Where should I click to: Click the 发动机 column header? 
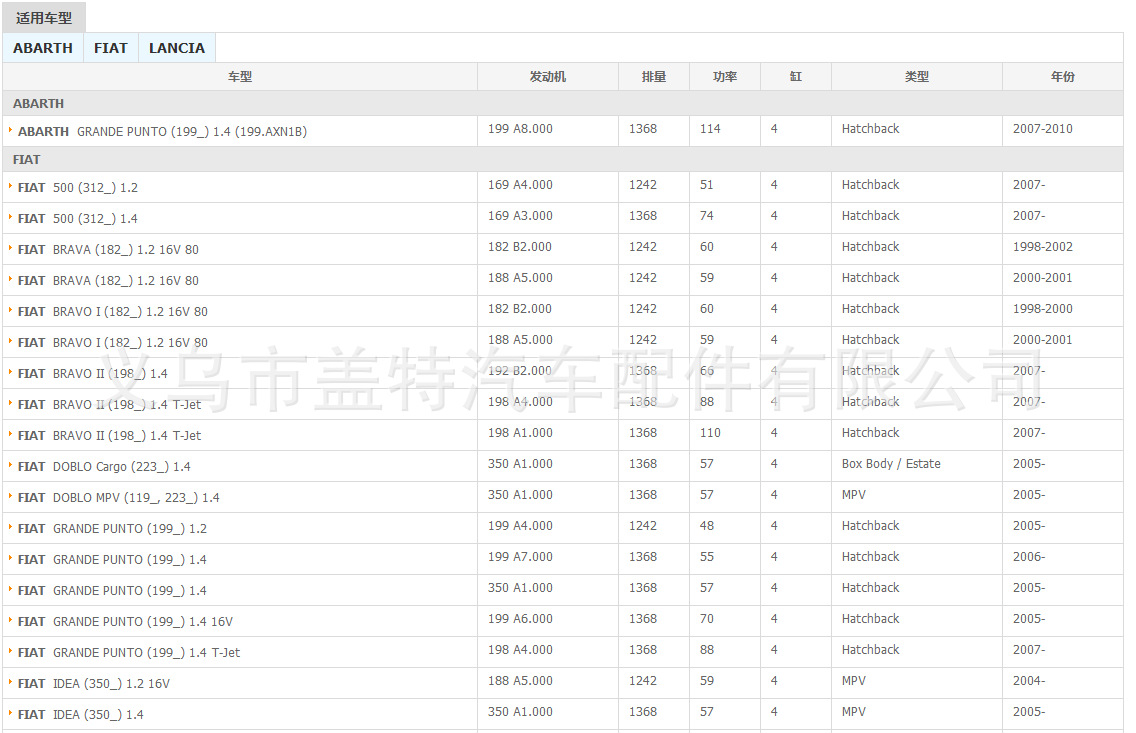[x=548, y=77]
